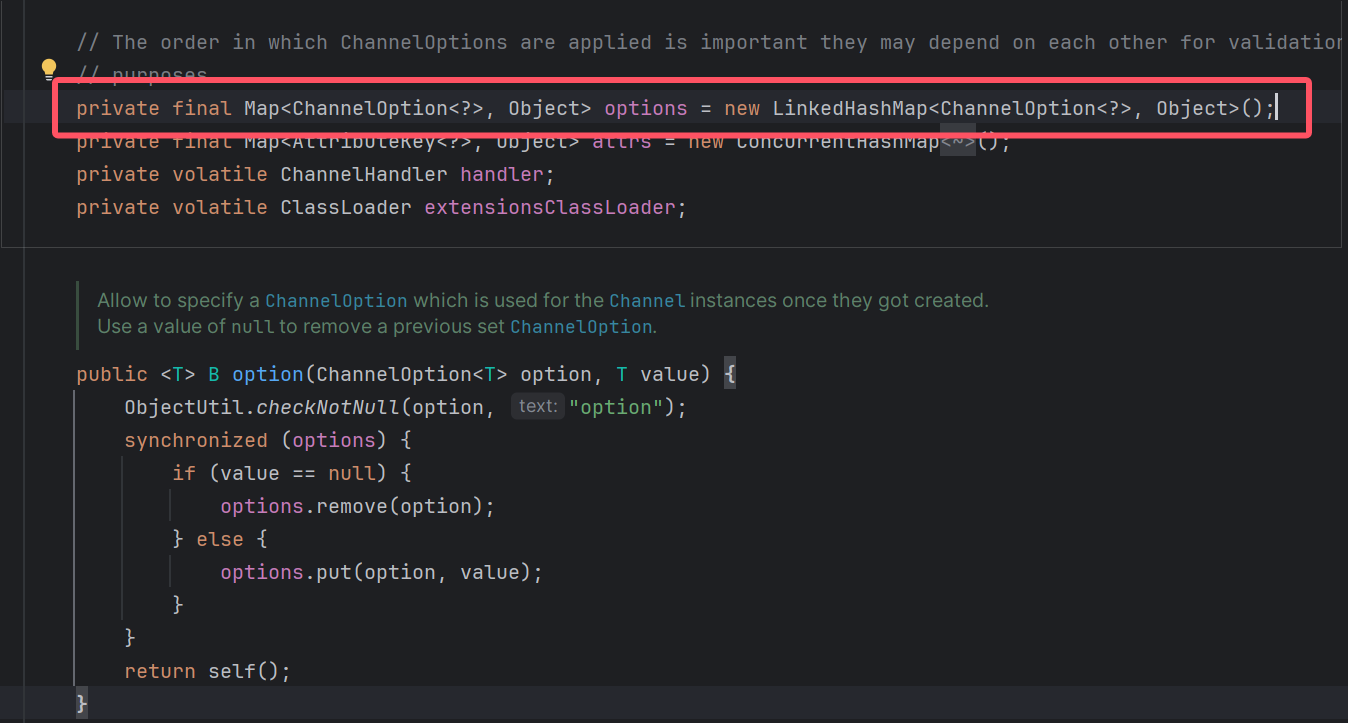
Task: Click the self() call in the return statement
Action: click(244, 671)
